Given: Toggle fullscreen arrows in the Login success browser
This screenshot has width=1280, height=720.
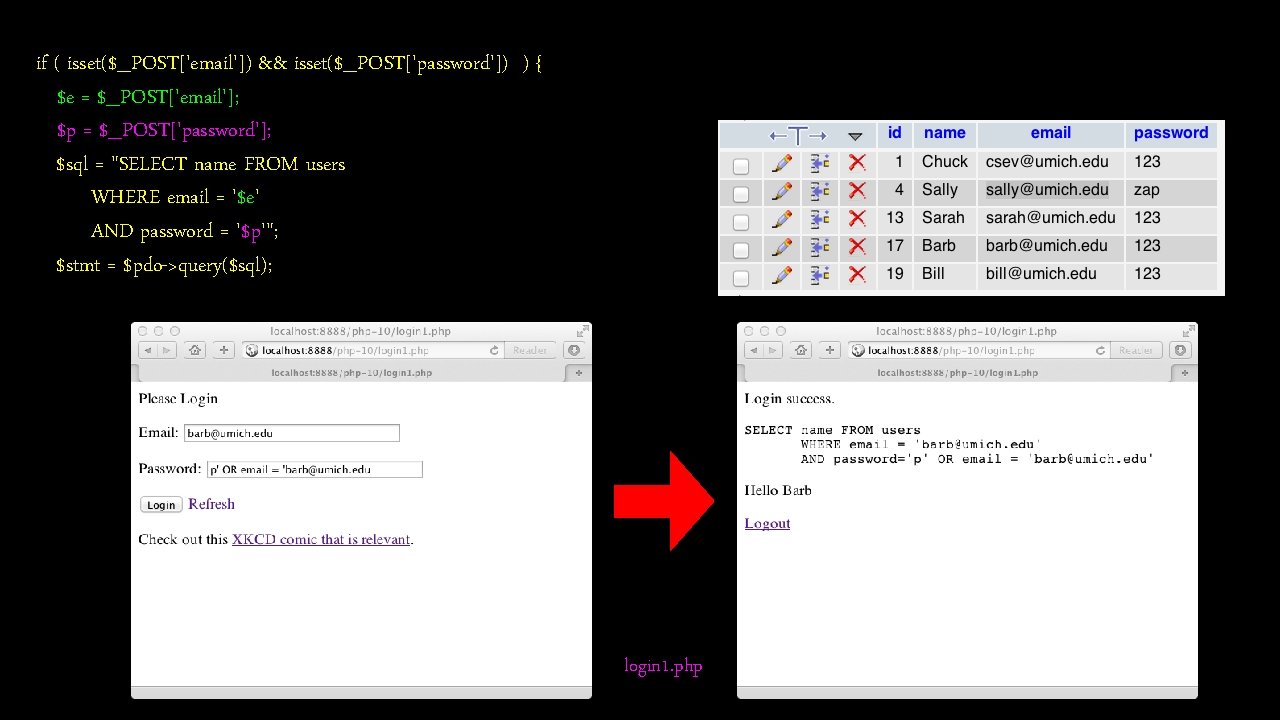Looking at the screenshot, I should coord(1188,331).
